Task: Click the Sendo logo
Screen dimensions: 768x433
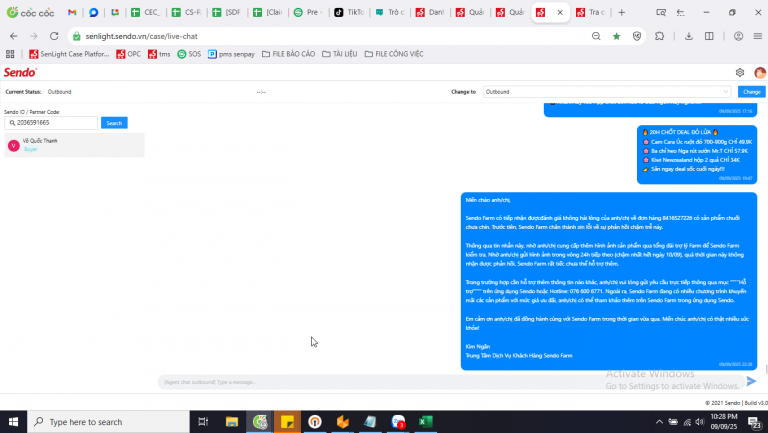Action: click(x=20, y=72)
